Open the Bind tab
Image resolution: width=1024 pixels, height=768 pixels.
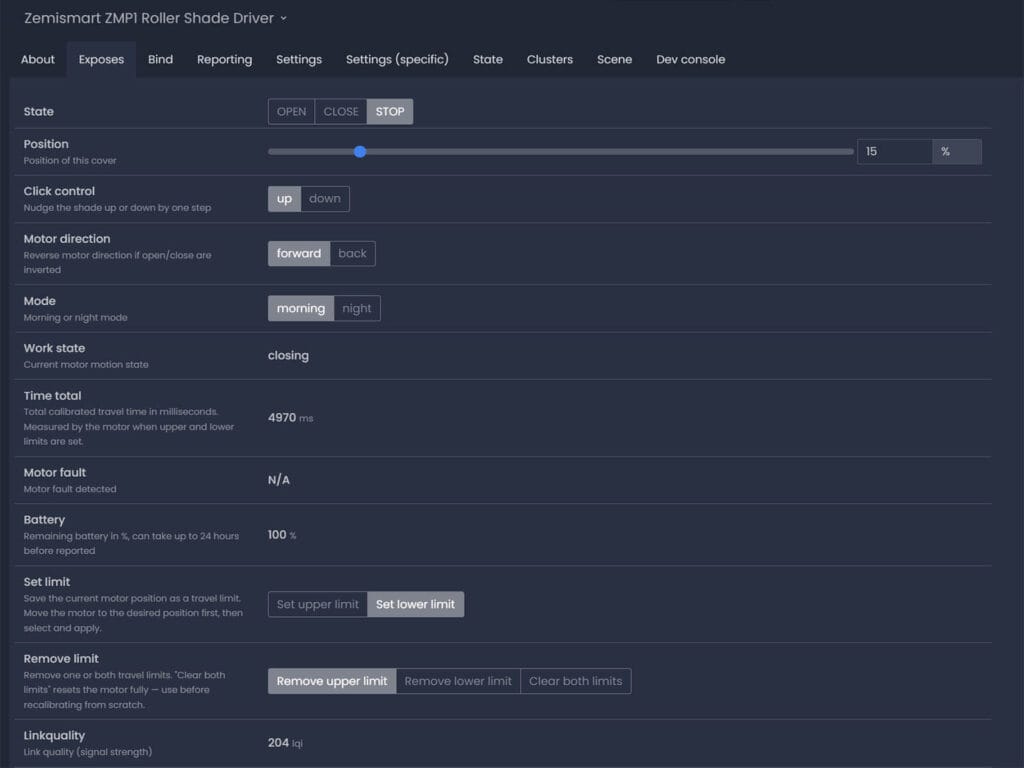pyautogui.click(x=160, y=59)
